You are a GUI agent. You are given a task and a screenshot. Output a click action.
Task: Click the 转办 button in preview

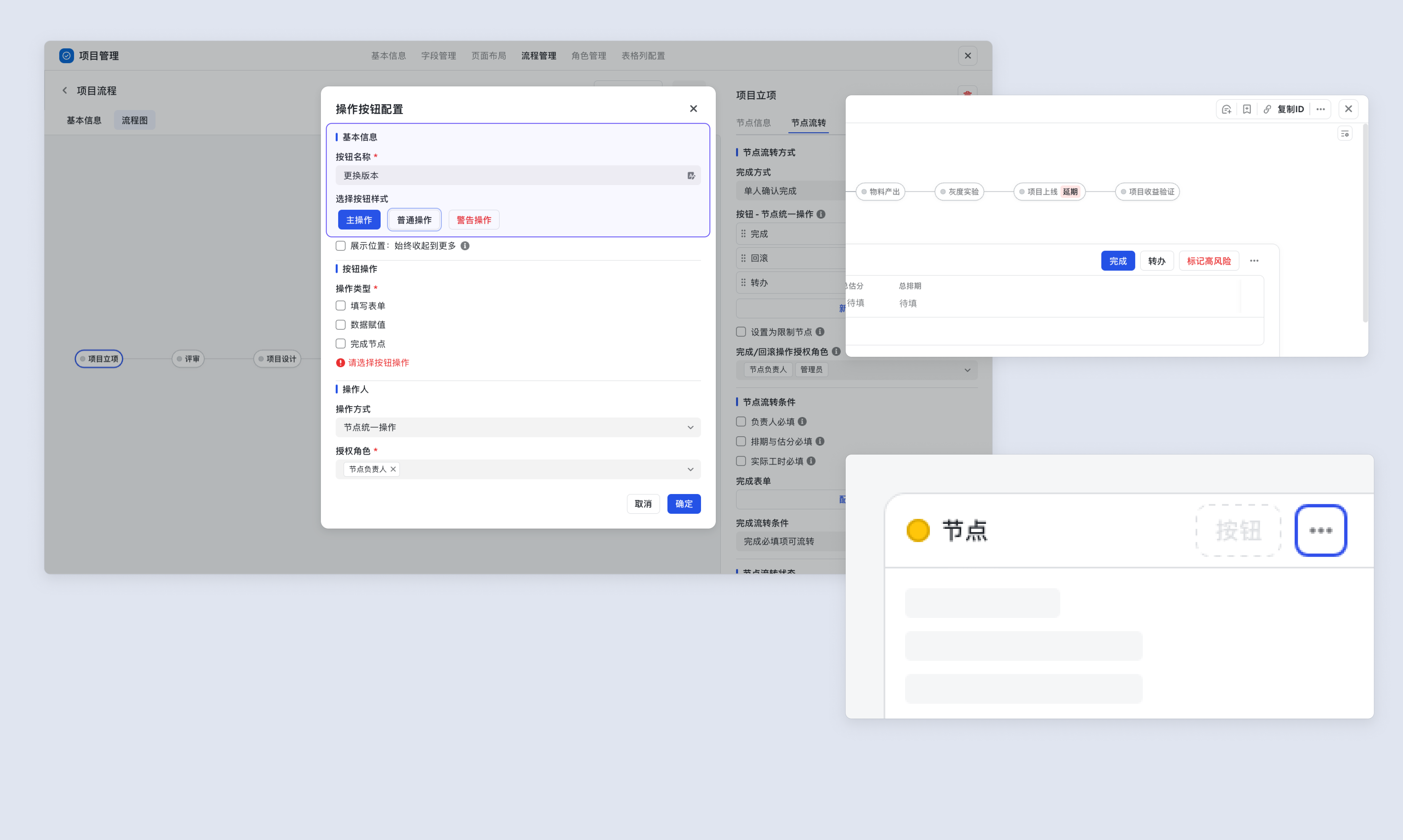coord(1157,261)
